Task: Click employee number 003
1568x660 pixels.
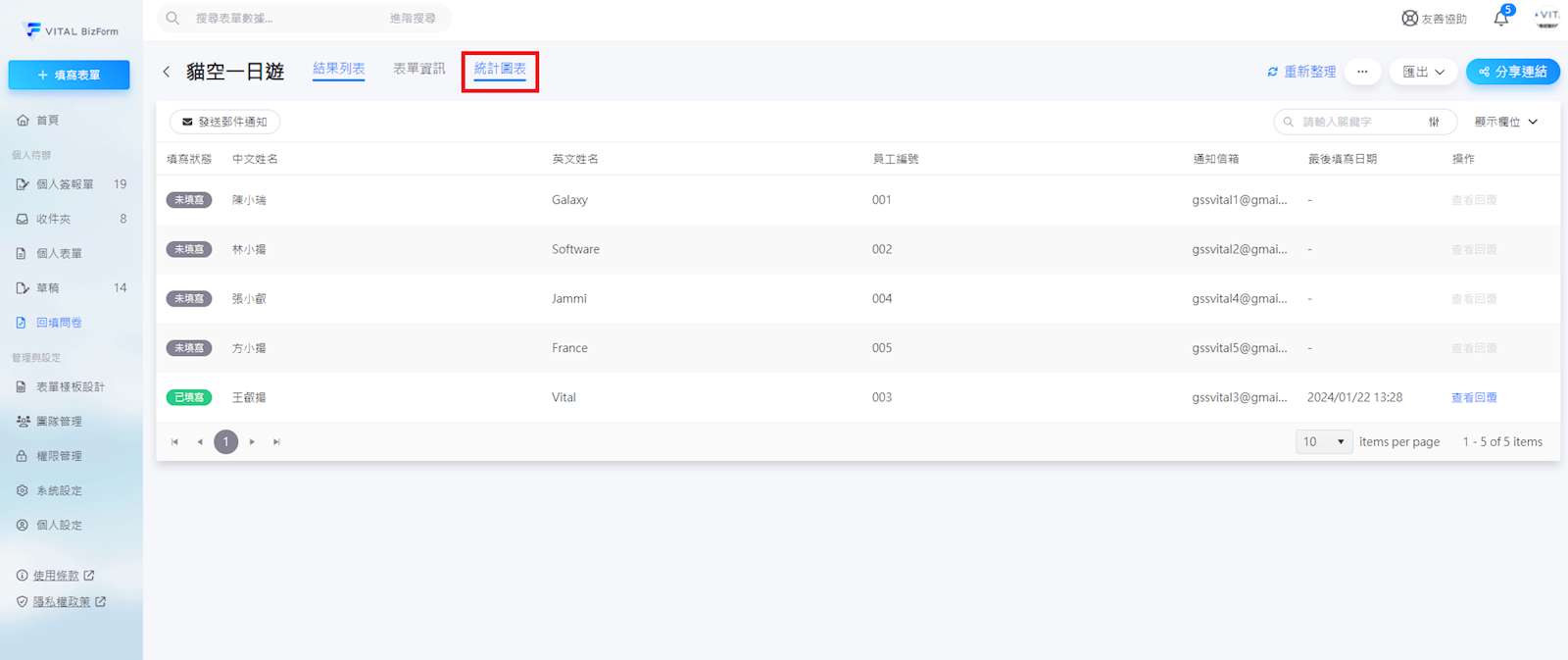Action: coord(882,397)
